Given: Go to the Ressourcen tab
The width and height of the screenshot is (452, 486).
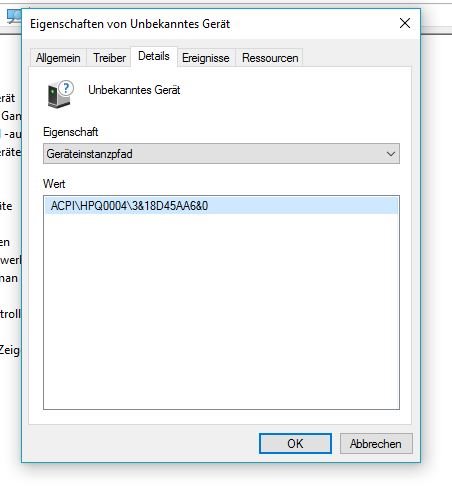Looking at the screenshot, I should pos(270,58).
